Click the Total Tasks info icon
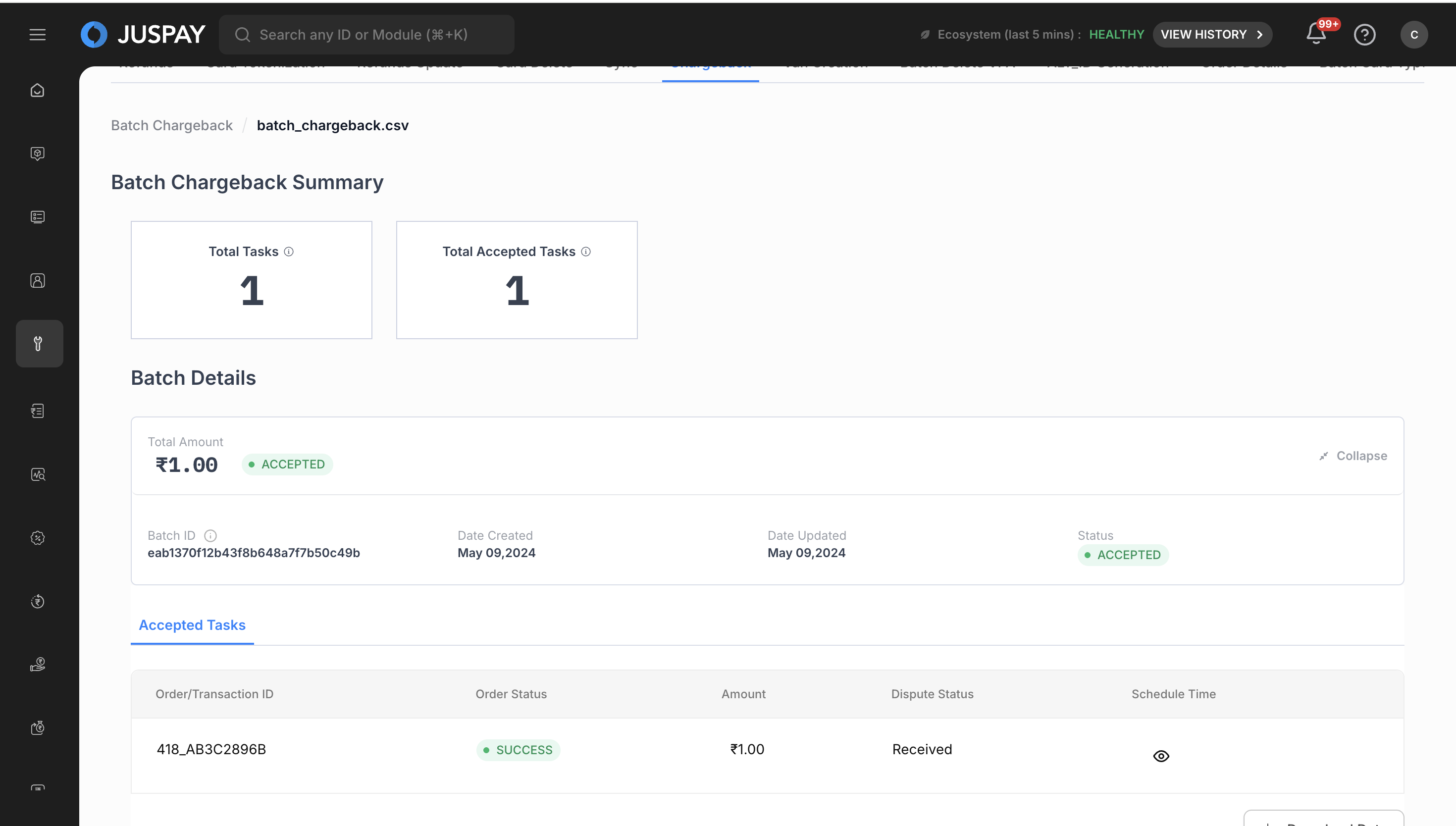This screenshot has width=1456, height=826. [x=289, y=252]
